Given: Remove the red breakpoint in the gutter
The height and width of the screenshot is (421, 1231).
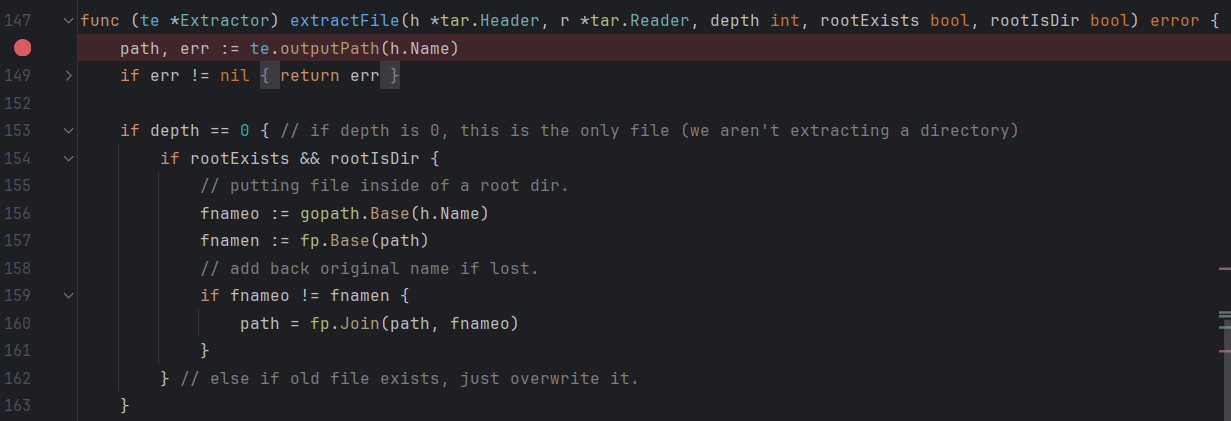Looking at the screenshot, I should [22, 48].
